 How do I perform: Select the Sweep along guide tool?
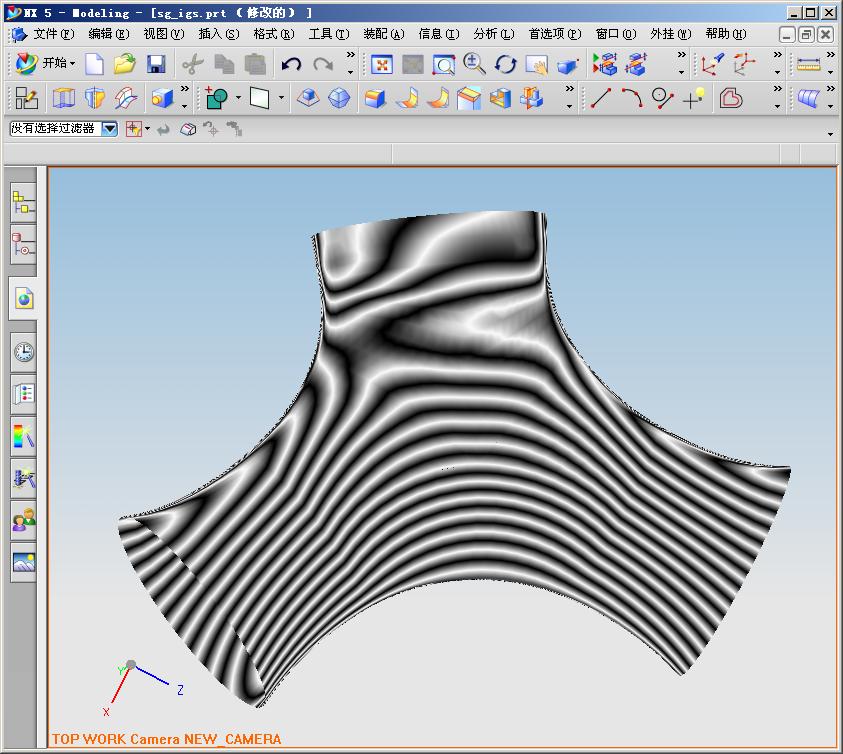tap(126, 98)
